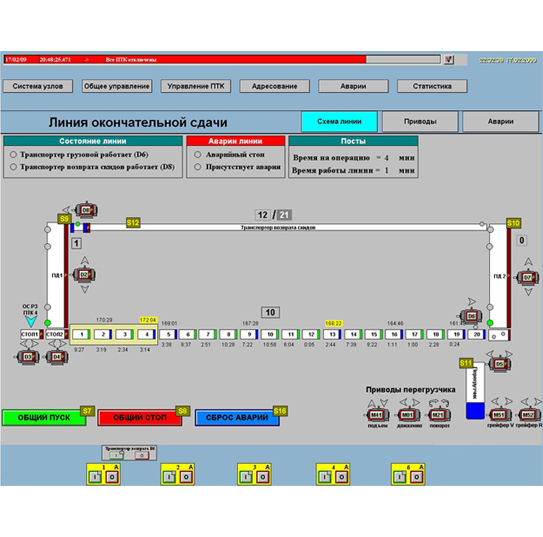This screenshot has height=537, width=543.
Task: Click the down arrow below motor D7
Action: tap(528, 292)
